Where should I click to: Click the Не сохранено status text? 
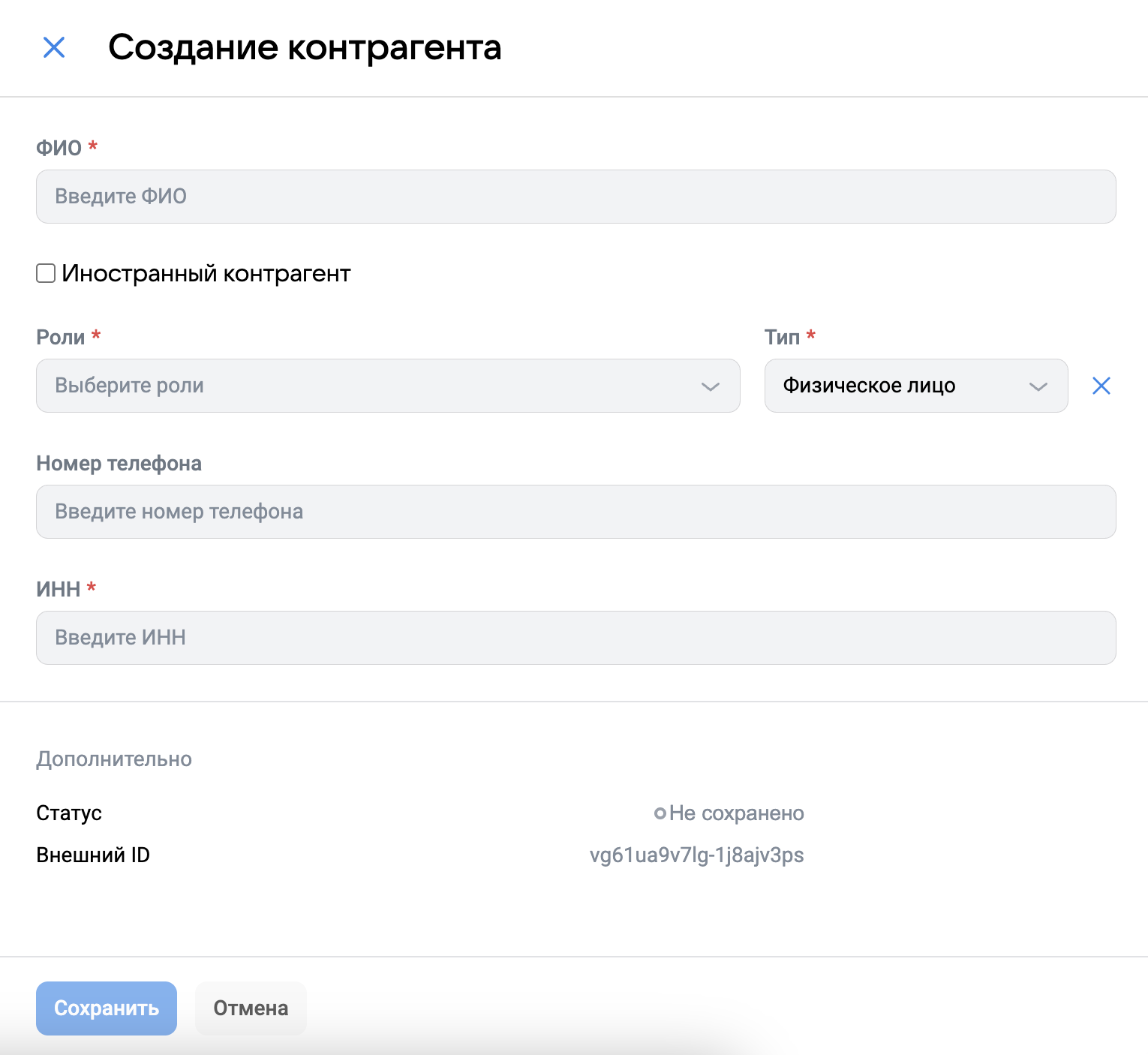pos(736,813)
